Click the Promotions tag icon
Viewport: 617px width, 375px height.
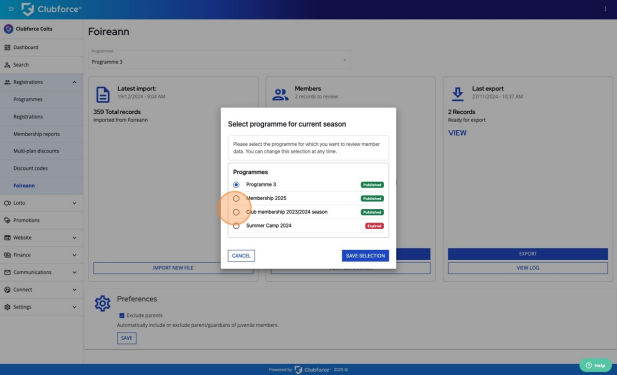7,220
